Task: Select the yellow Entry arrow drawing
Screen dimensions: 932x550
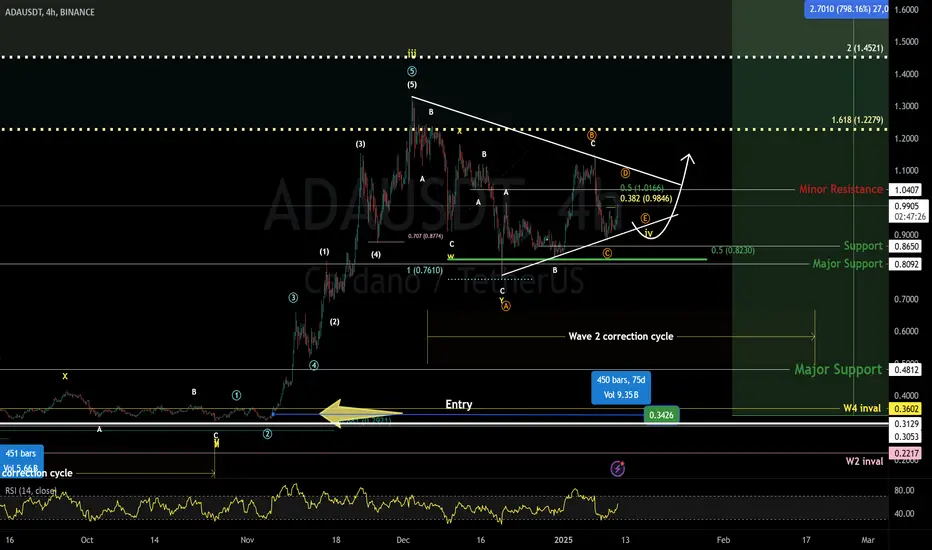Action: coord(361,413)
